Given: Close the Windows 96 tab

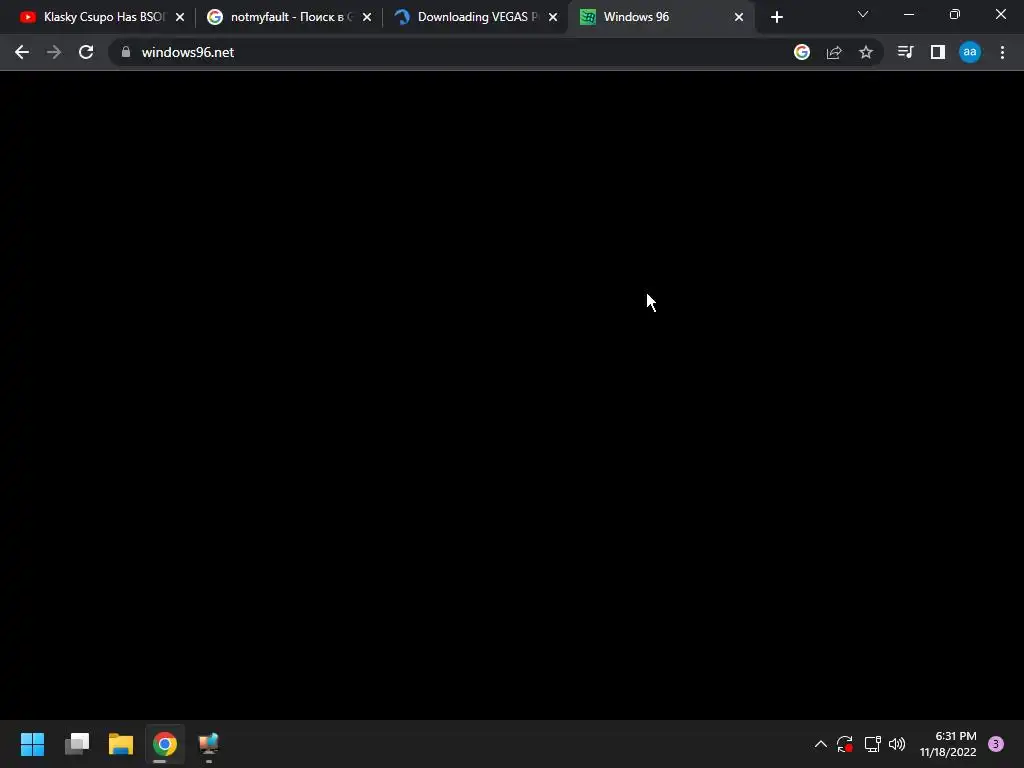Looking at the screenshot, I should [739, 17].
